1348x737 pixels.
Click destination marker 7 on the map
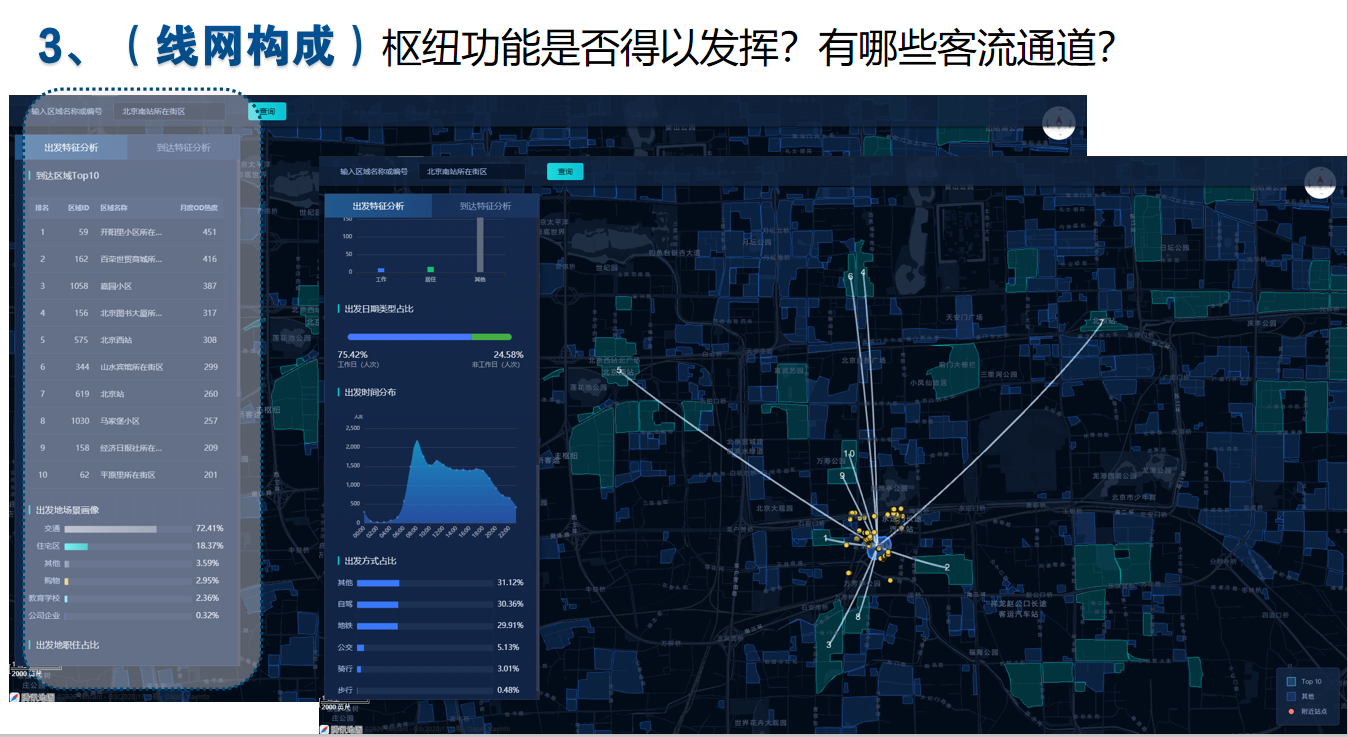[1100, 322]
